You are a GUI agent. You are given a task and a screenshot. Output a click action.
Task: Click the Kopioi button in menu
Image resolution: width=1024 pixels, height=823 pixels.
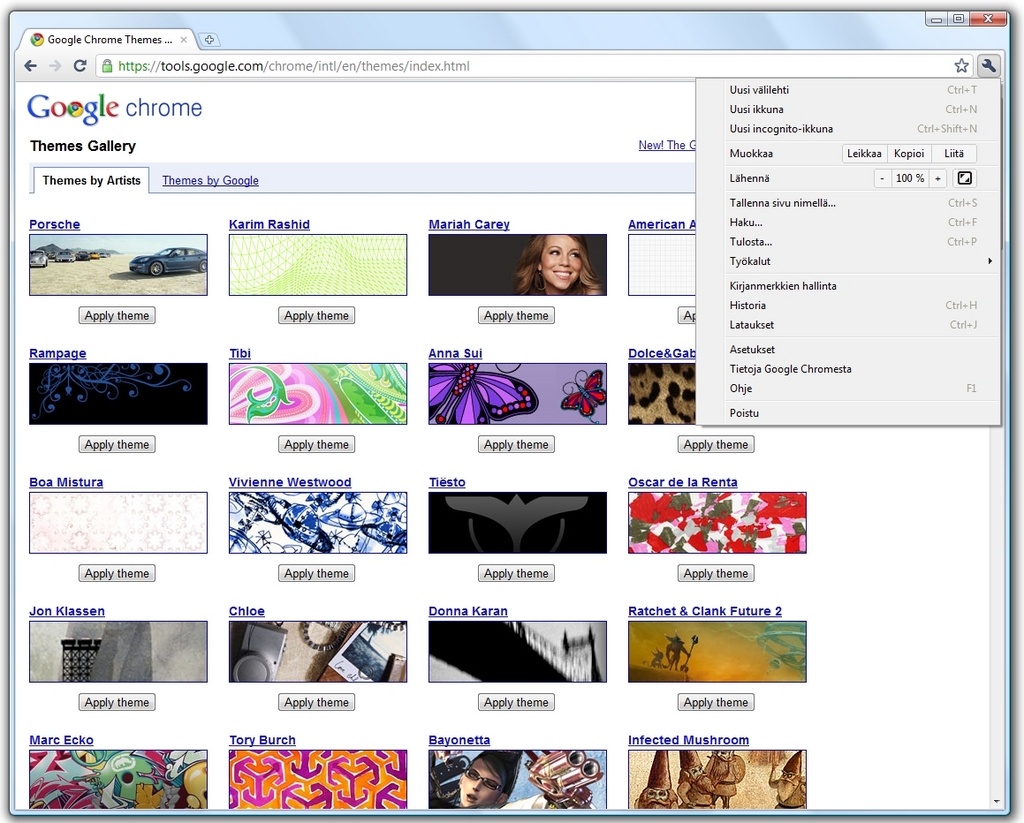908,154
